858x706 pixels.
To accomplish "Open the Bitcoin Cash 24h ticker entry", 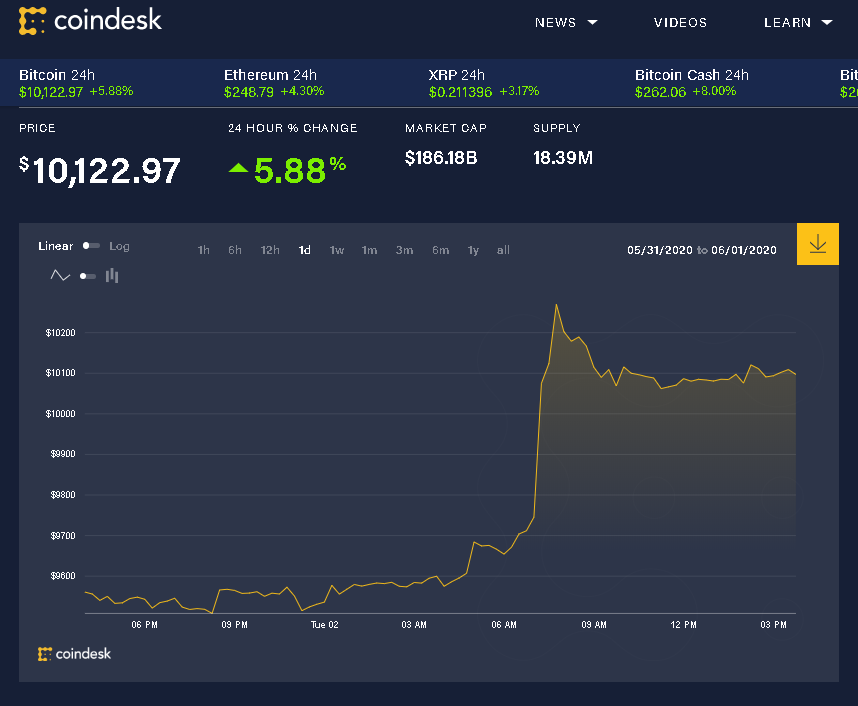I will [x=692, y=83].
